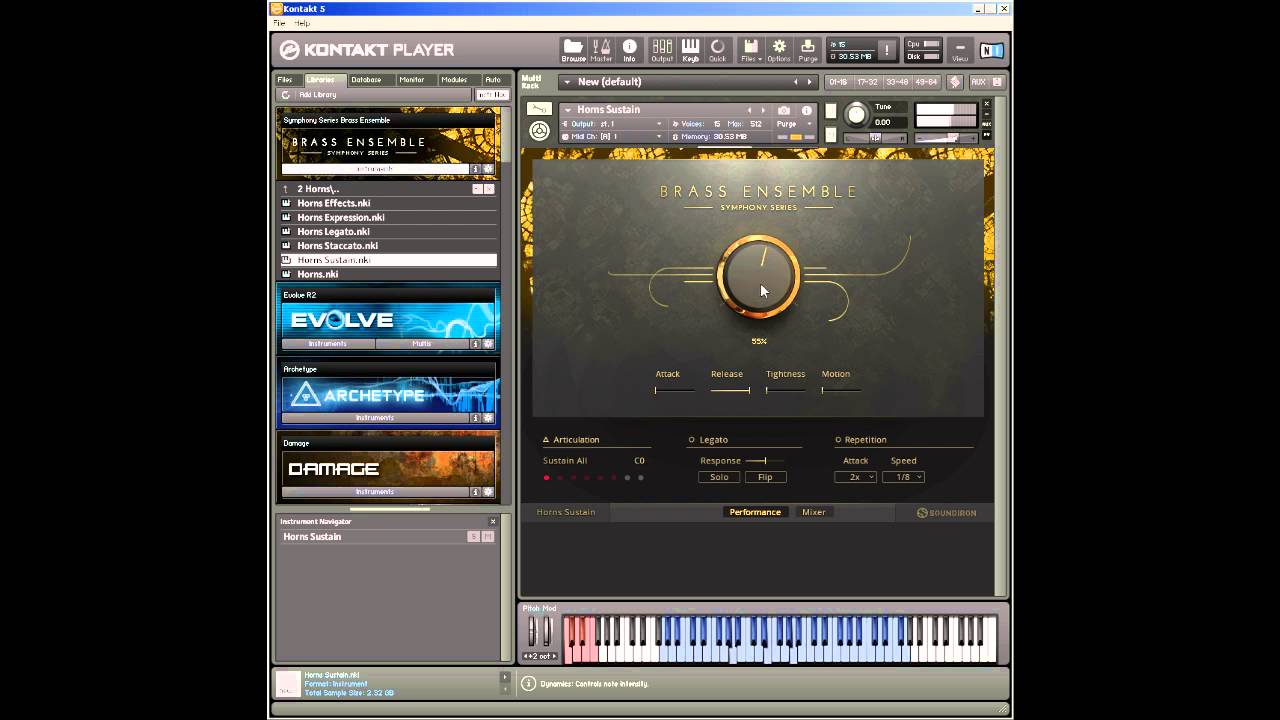Close the Horns Sustain instrument with X
Viewport: 1280px width, 720px height.
pyautogui.click(x=986, y=103)
